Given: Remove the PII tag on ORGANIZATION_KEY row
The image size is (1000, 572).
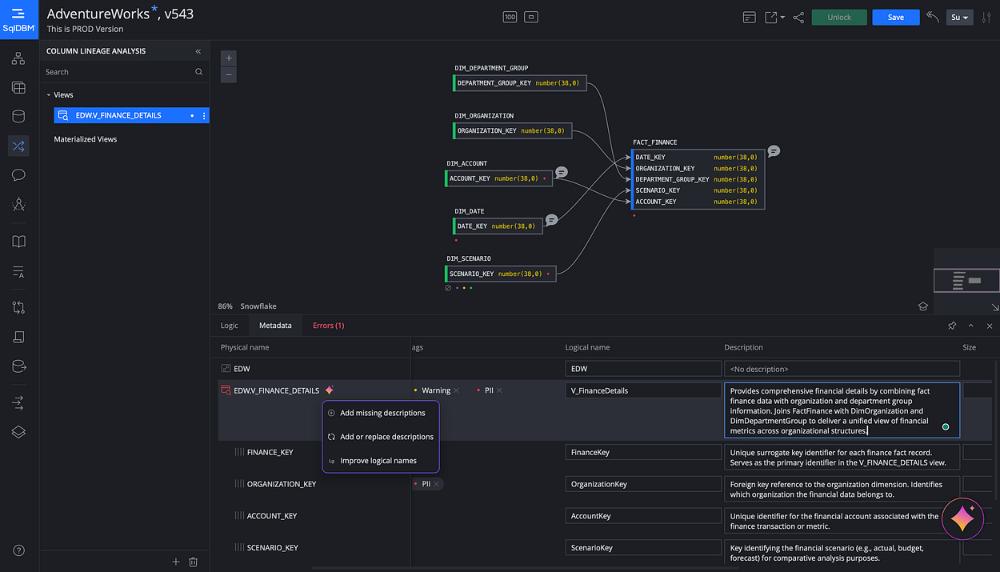Looking at the screenshot, I should [437, 484].
